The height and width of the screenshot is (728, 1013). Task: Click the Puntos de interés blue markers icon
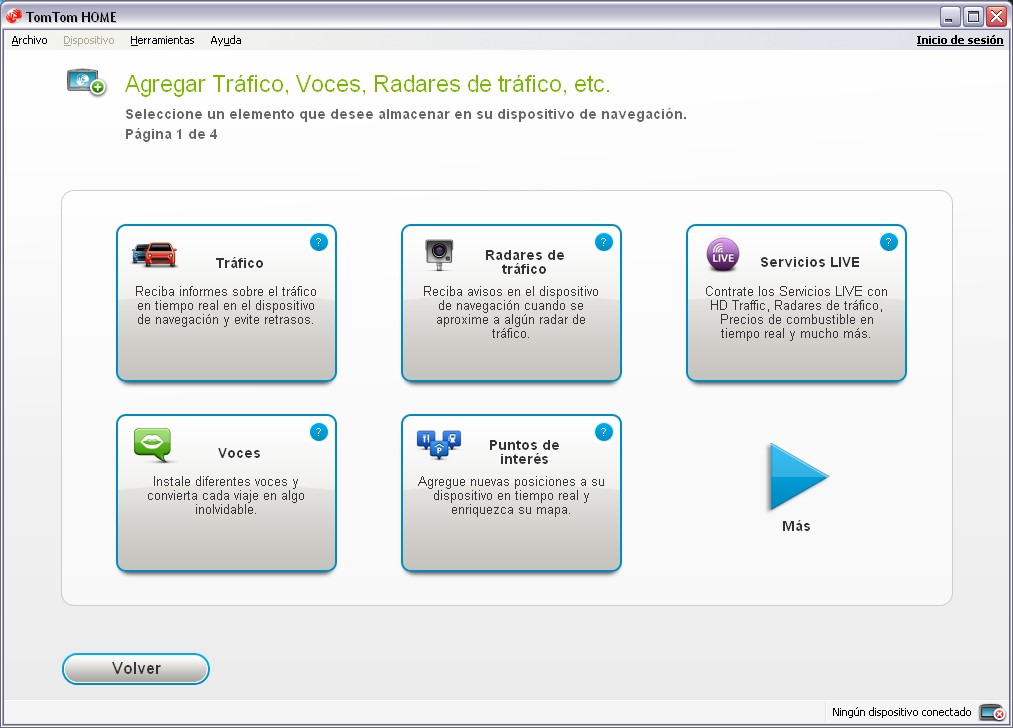(x=439, y=444)
